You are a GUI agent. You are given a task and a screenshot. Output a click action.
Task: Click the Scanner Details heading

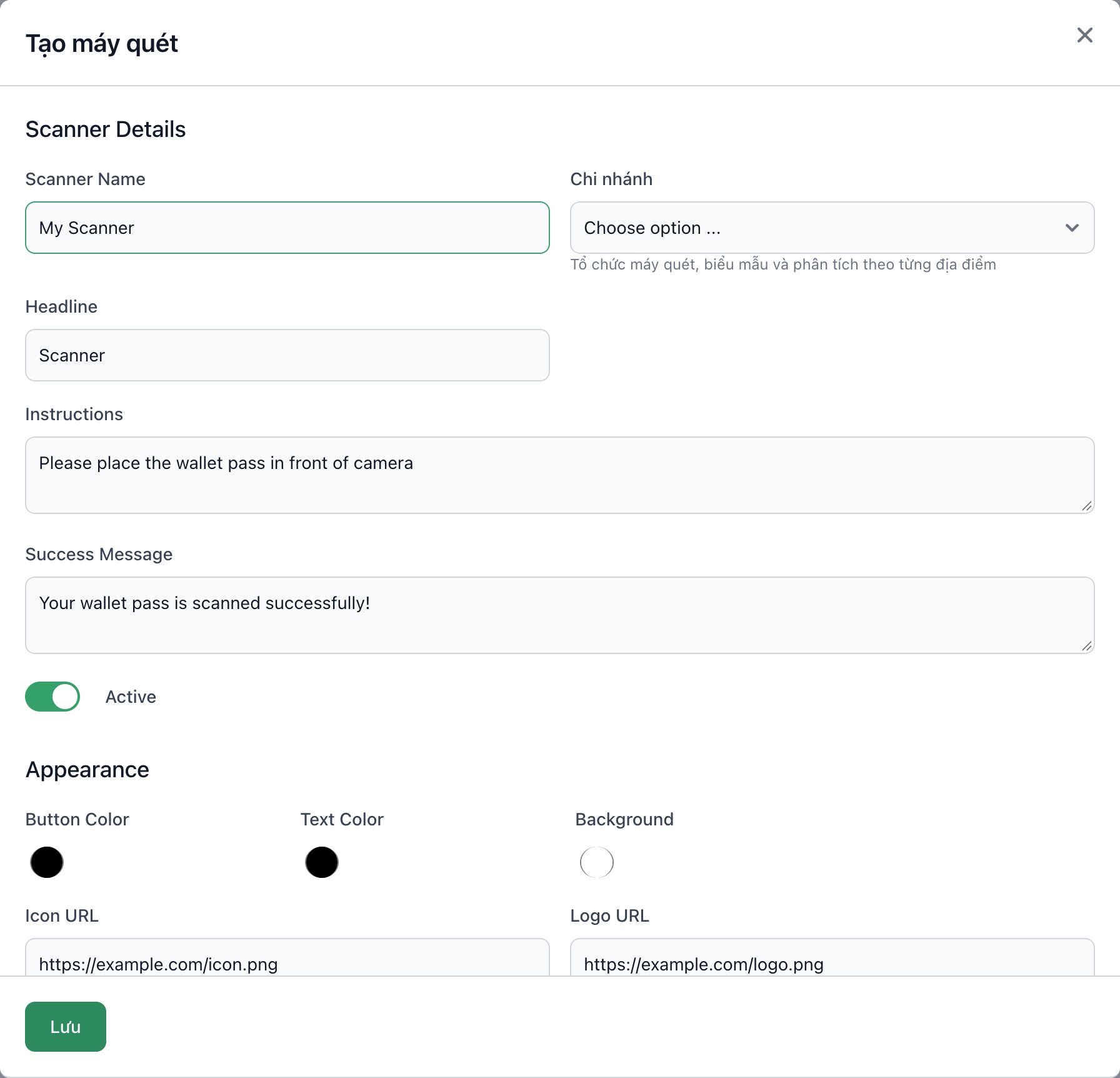106,129
